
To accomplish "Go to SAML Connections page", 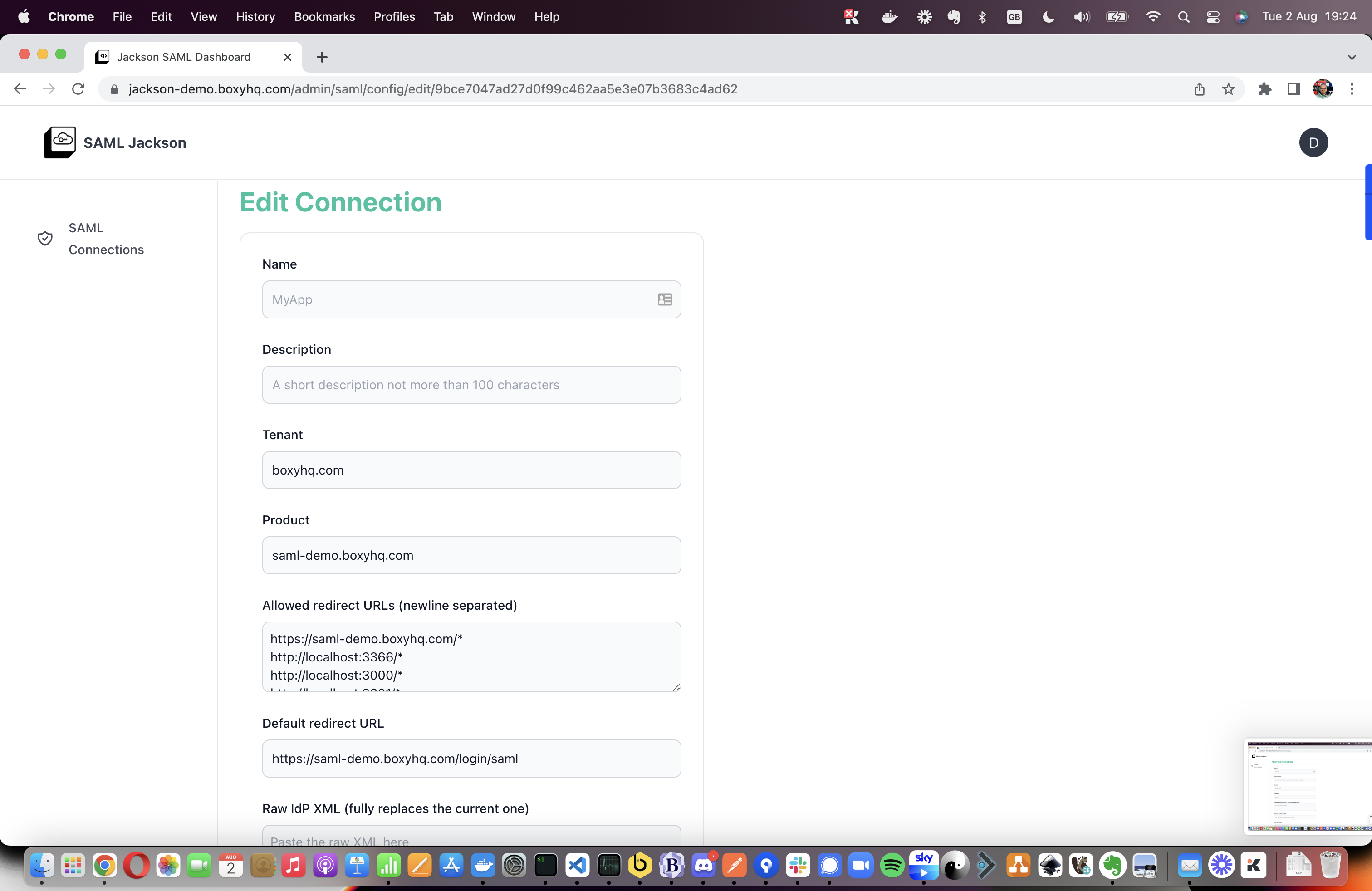I will 106,239.
